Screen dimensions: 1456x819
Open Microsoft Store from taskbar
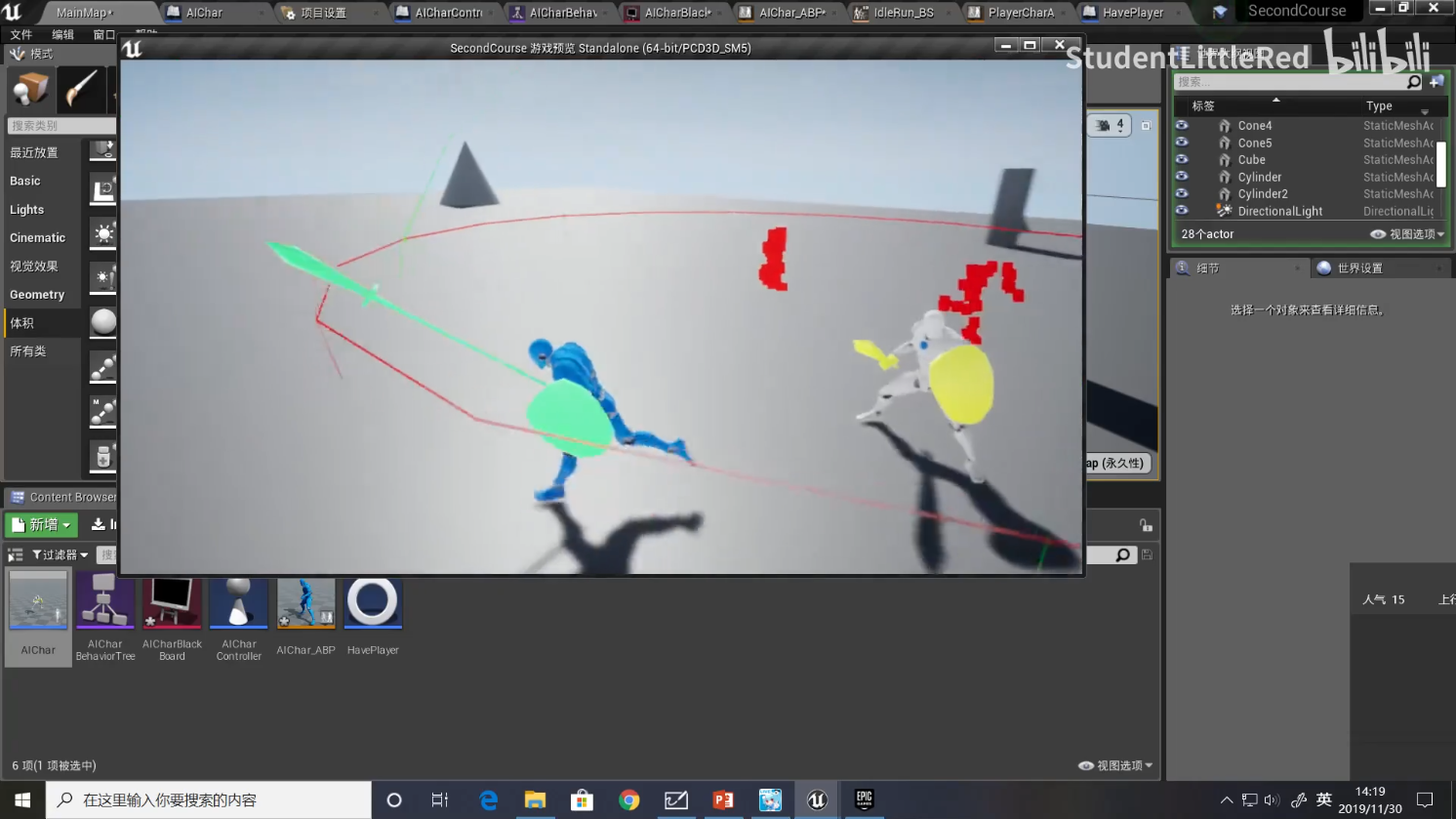(582, 800)
